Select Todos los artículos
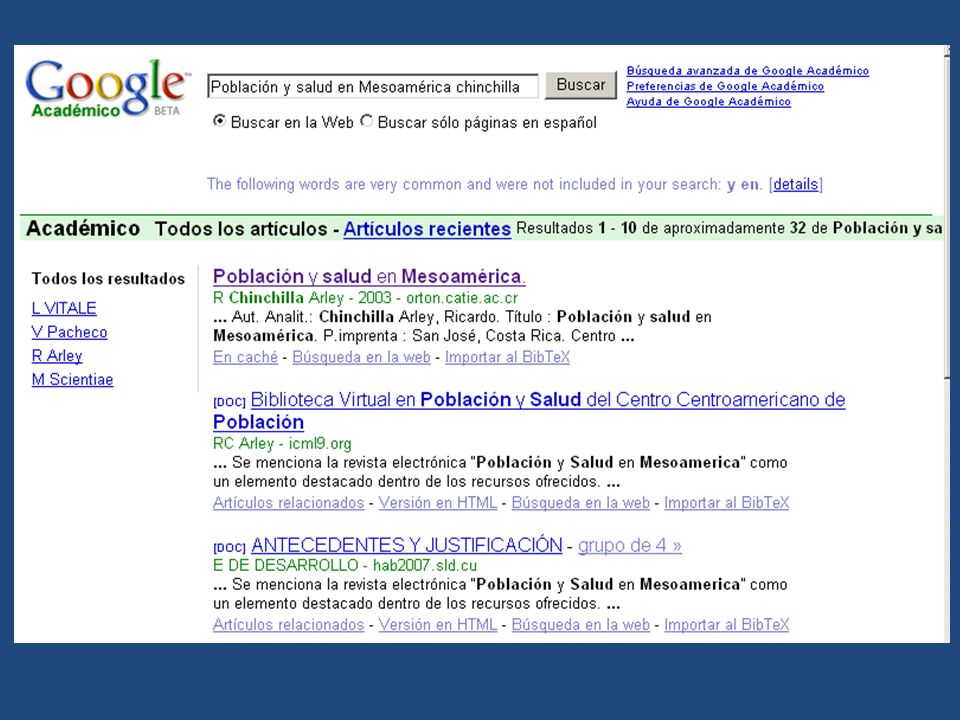This screenshot has height=720, width=960. point(241,228)
